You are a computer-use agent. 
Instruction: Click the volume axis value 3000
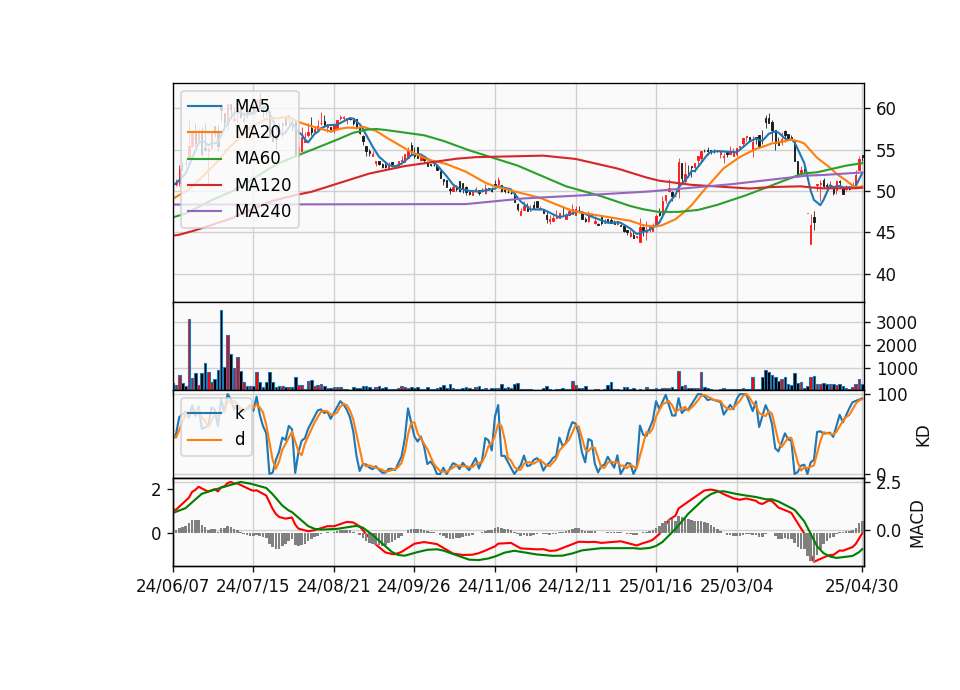pyautogui.click(x=896, y=323)
